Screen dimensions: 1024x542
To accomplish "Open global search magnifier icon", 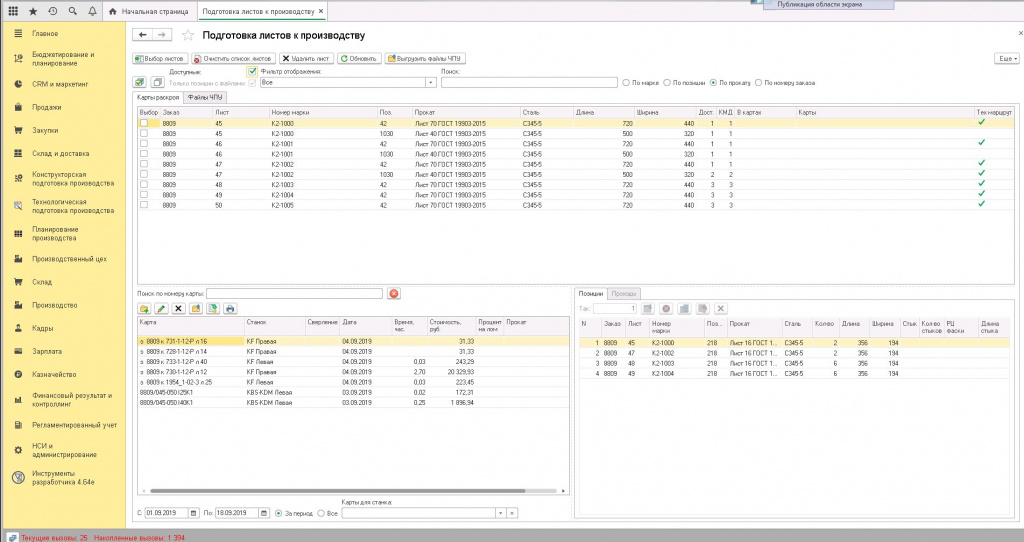I will pyautogui.click(x=72, y=11).
